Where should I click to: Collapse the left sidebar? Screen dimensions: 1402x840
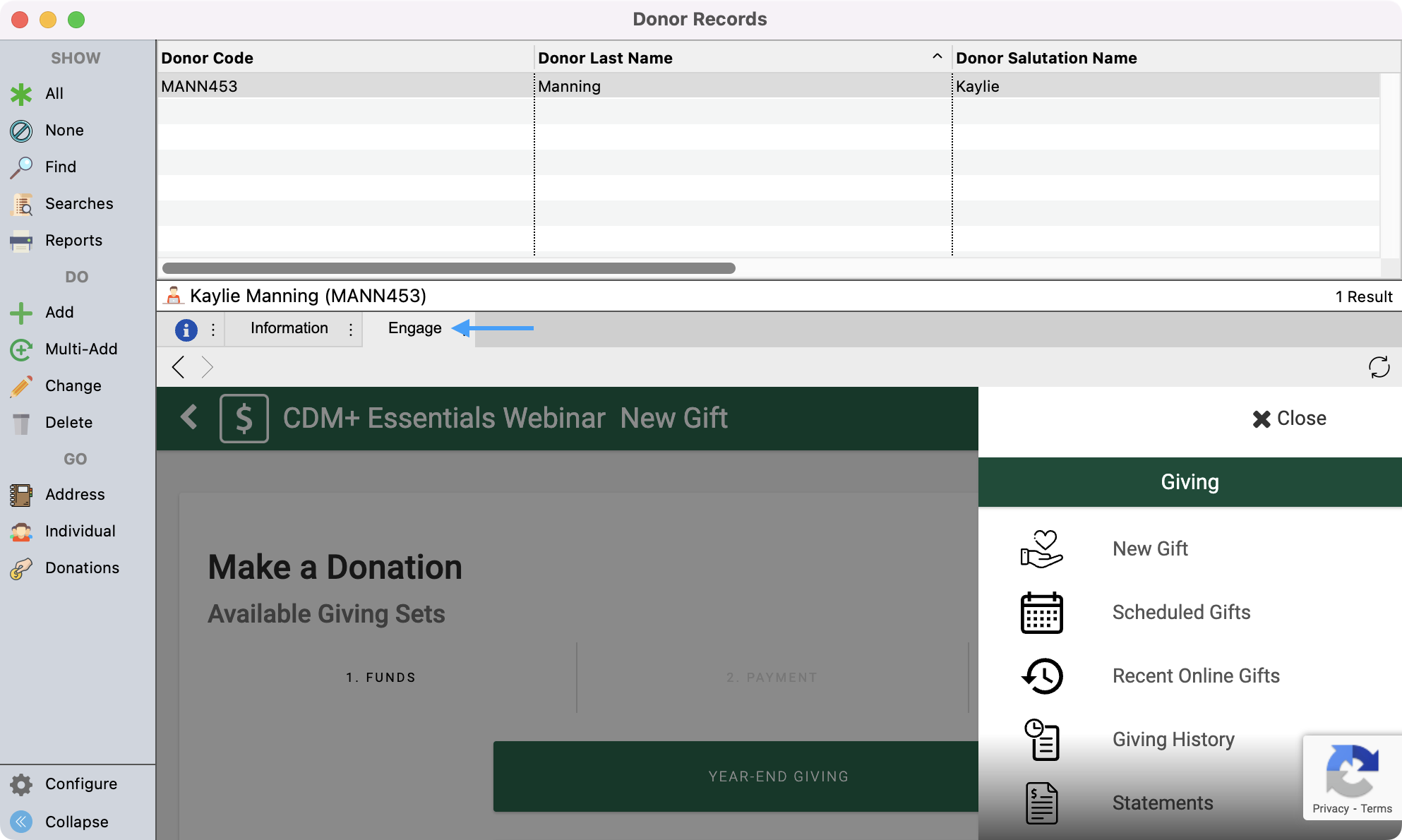coord(21,822)
